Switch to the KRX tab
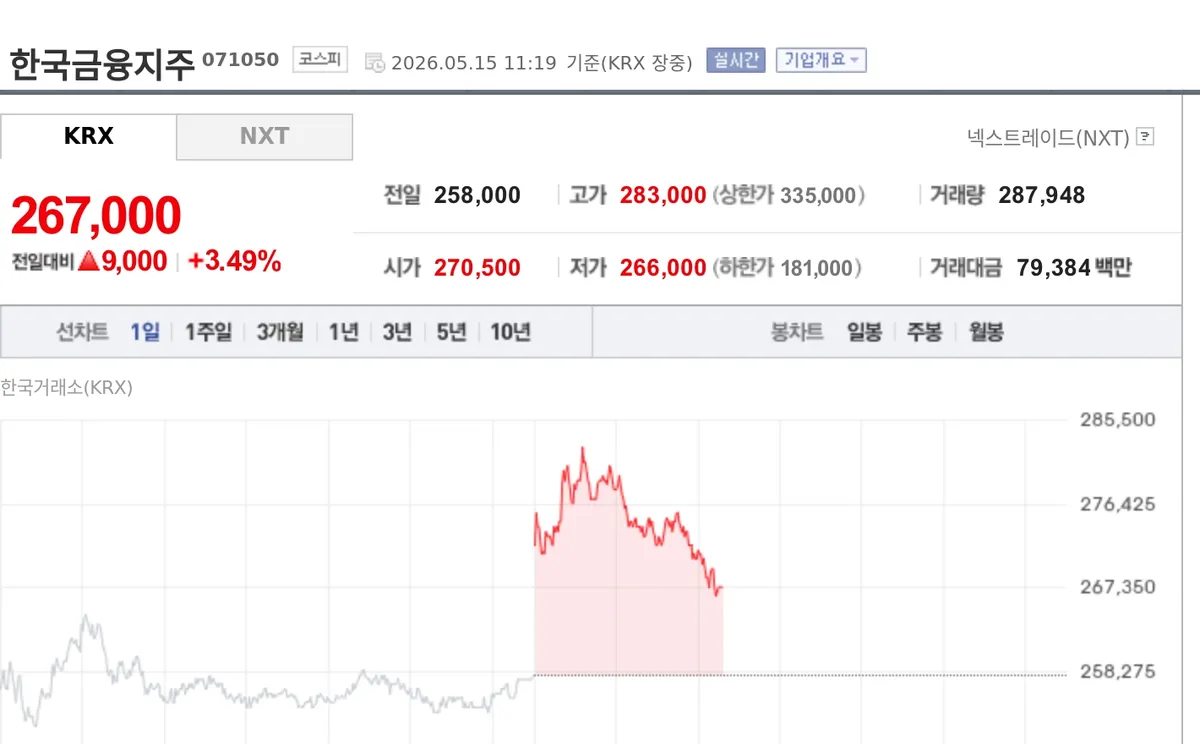This screenshot has height=744, width=1200. 89,137
